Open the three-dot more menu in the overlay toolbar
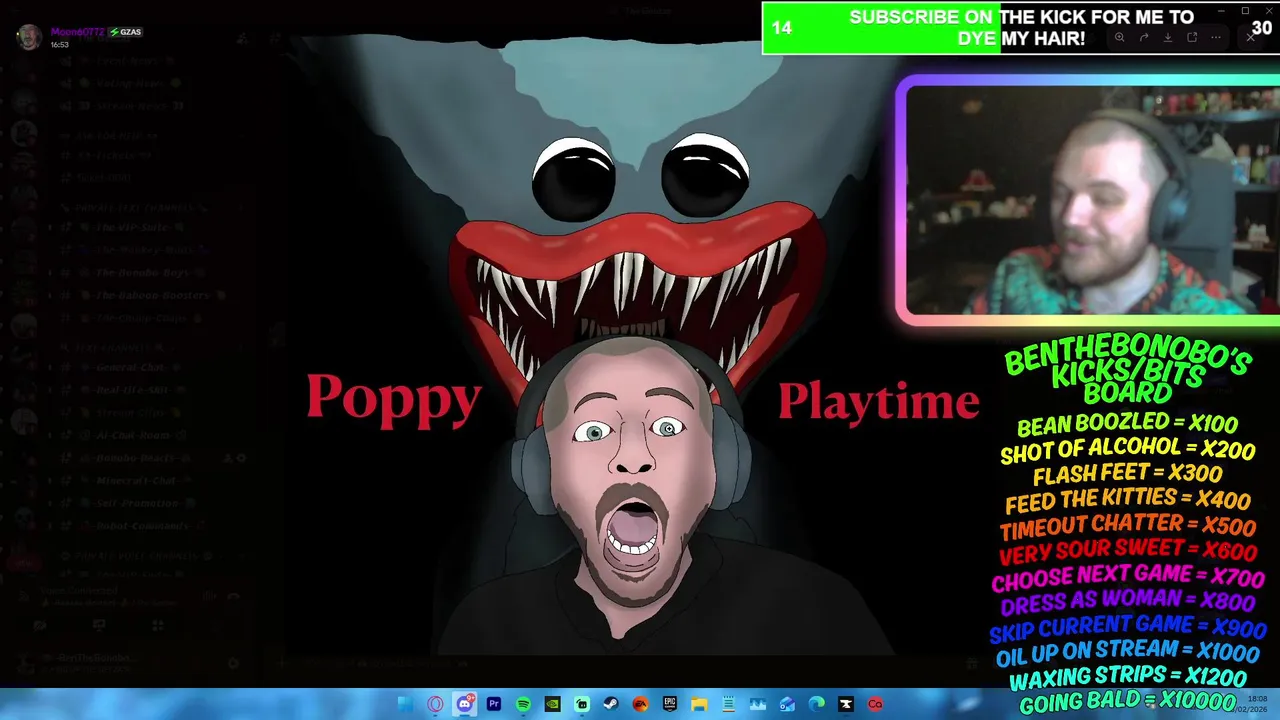Image resolution: width=1280 pixels, height=720 pixels. coord(1216,38)
